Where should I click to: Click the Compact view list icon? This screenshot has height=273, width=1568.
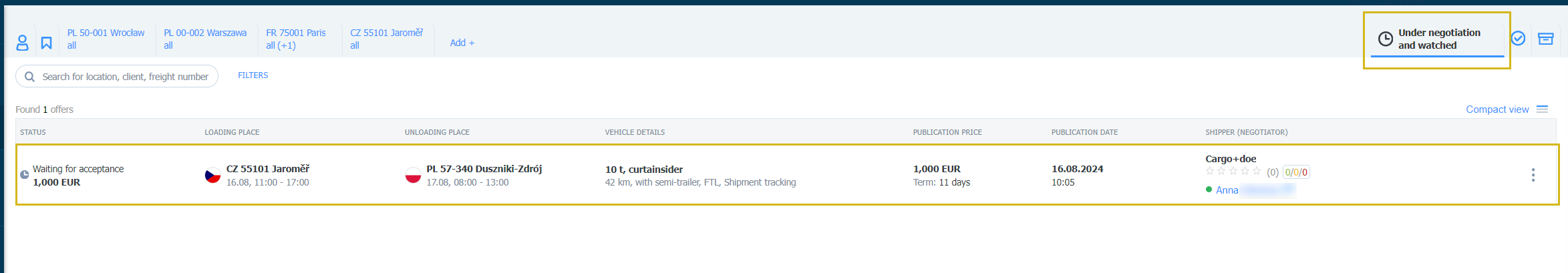point(1542,109)
